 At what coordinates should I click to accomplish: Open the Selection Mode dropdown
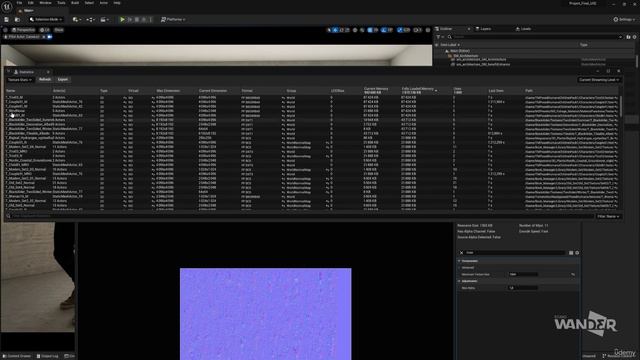(46, 20)
